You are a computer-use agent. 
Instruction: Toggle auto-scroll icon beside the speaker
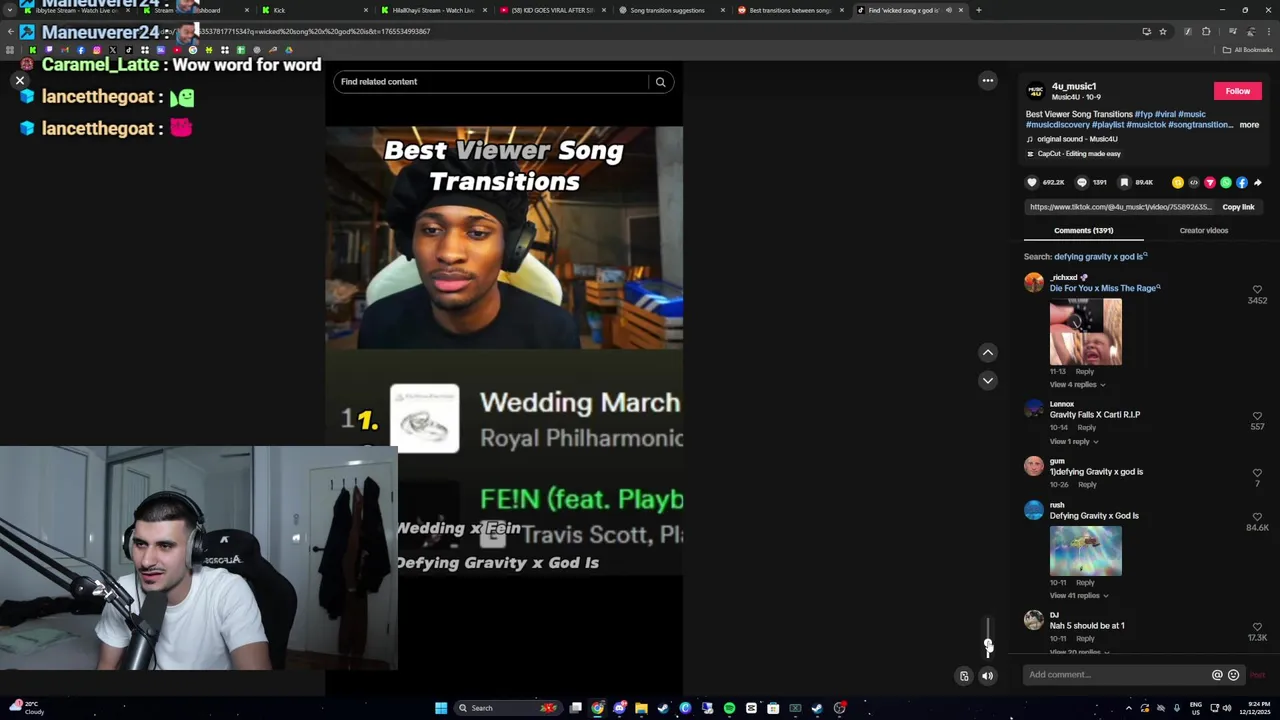point(964,676)
